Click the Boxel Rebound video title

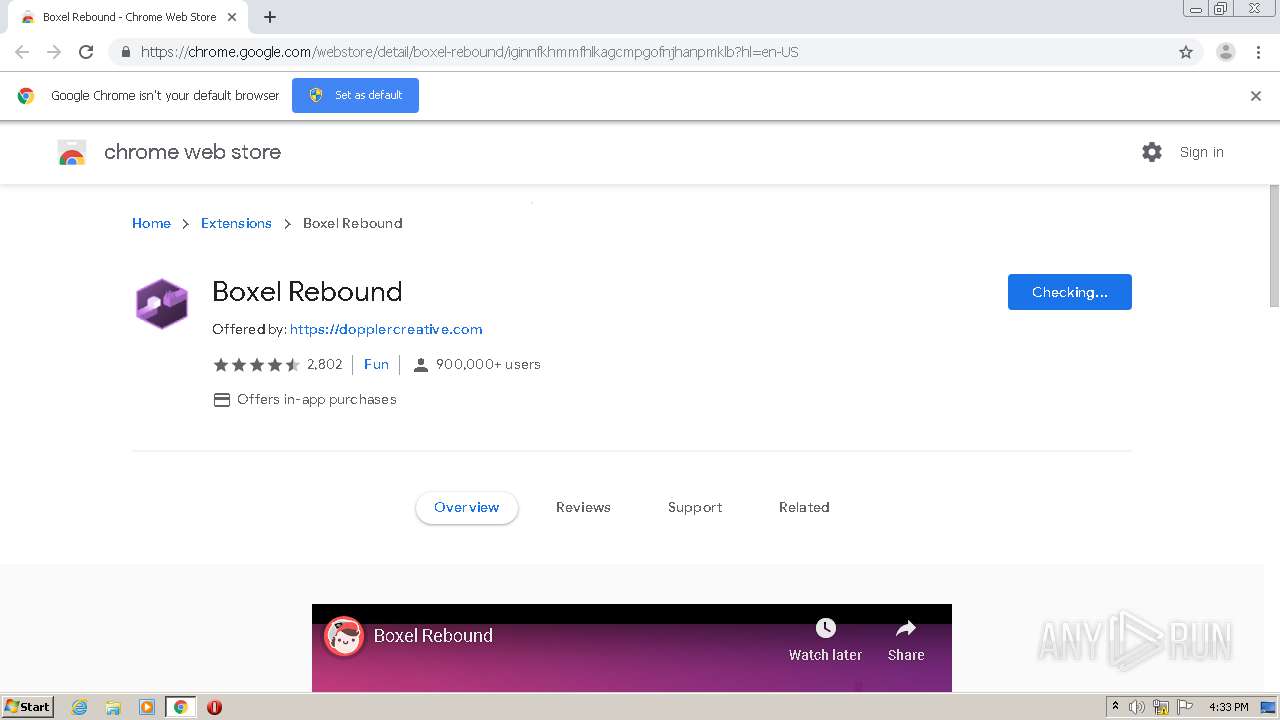click(x=433, y=635)
